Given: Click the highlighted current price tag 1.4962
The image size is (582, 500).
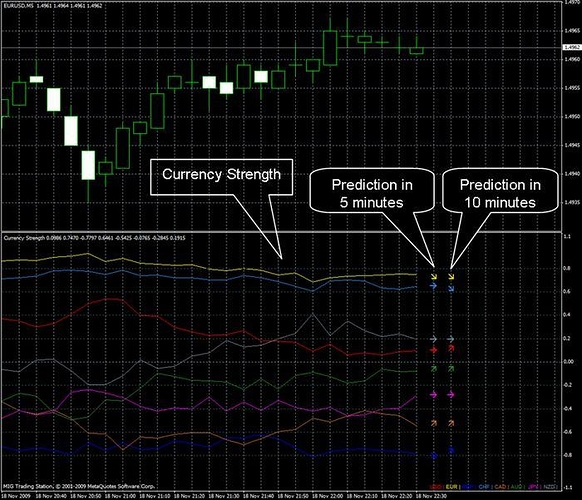Looking at the screenshot, I should click(x=572, y=47).
